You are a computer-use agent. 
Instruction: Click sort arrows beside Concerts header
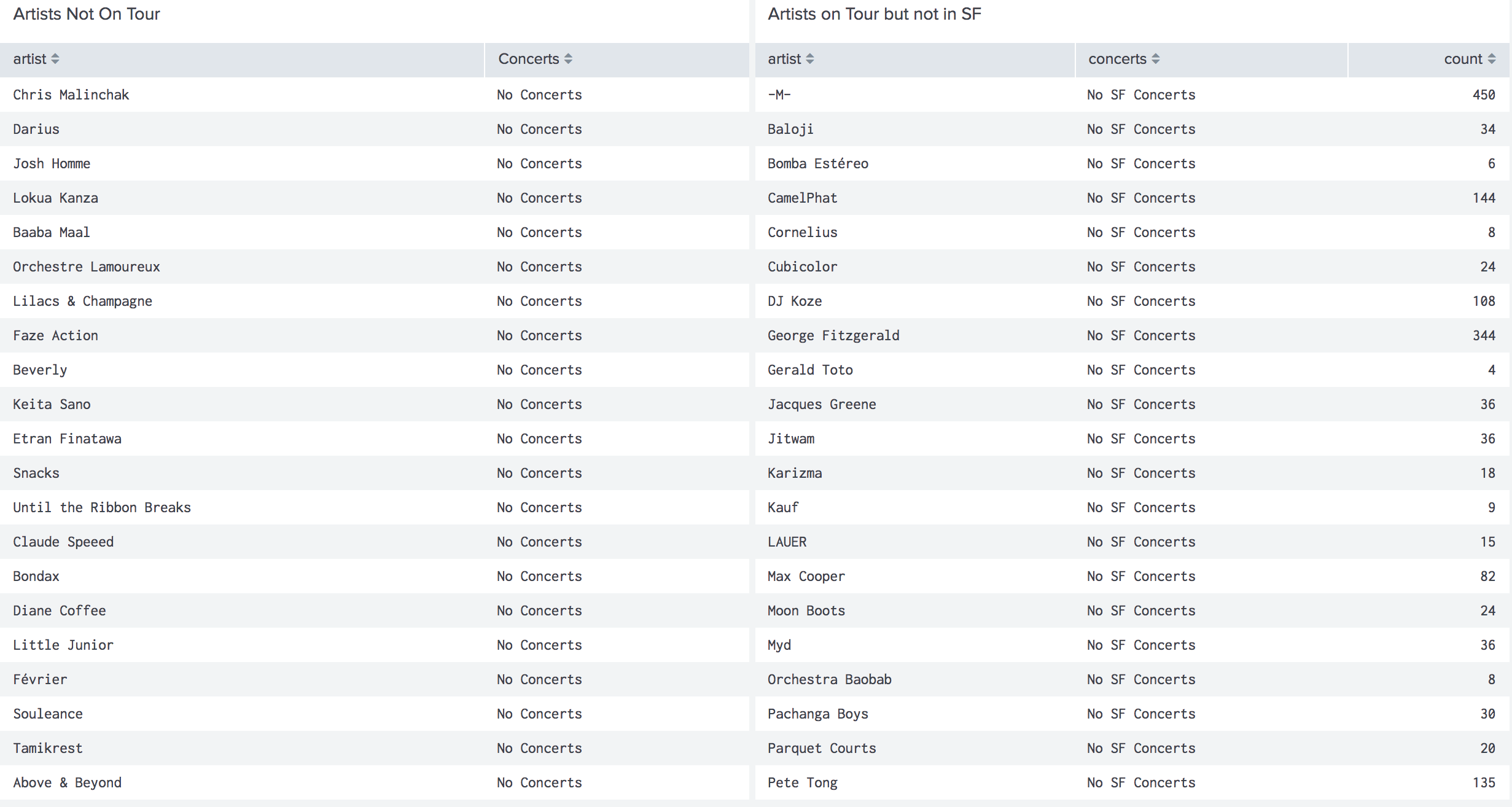click(568, 59)
